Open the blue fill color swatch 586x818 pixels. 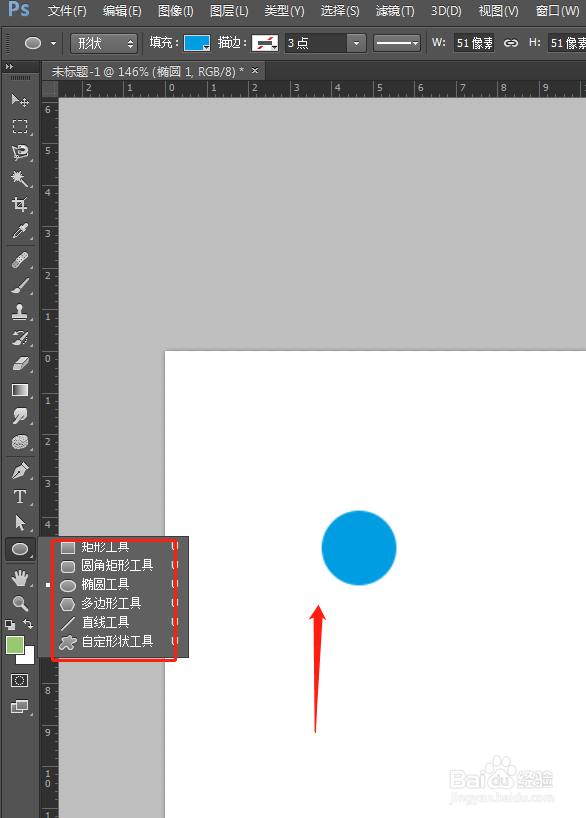click(x=197, y=43)
